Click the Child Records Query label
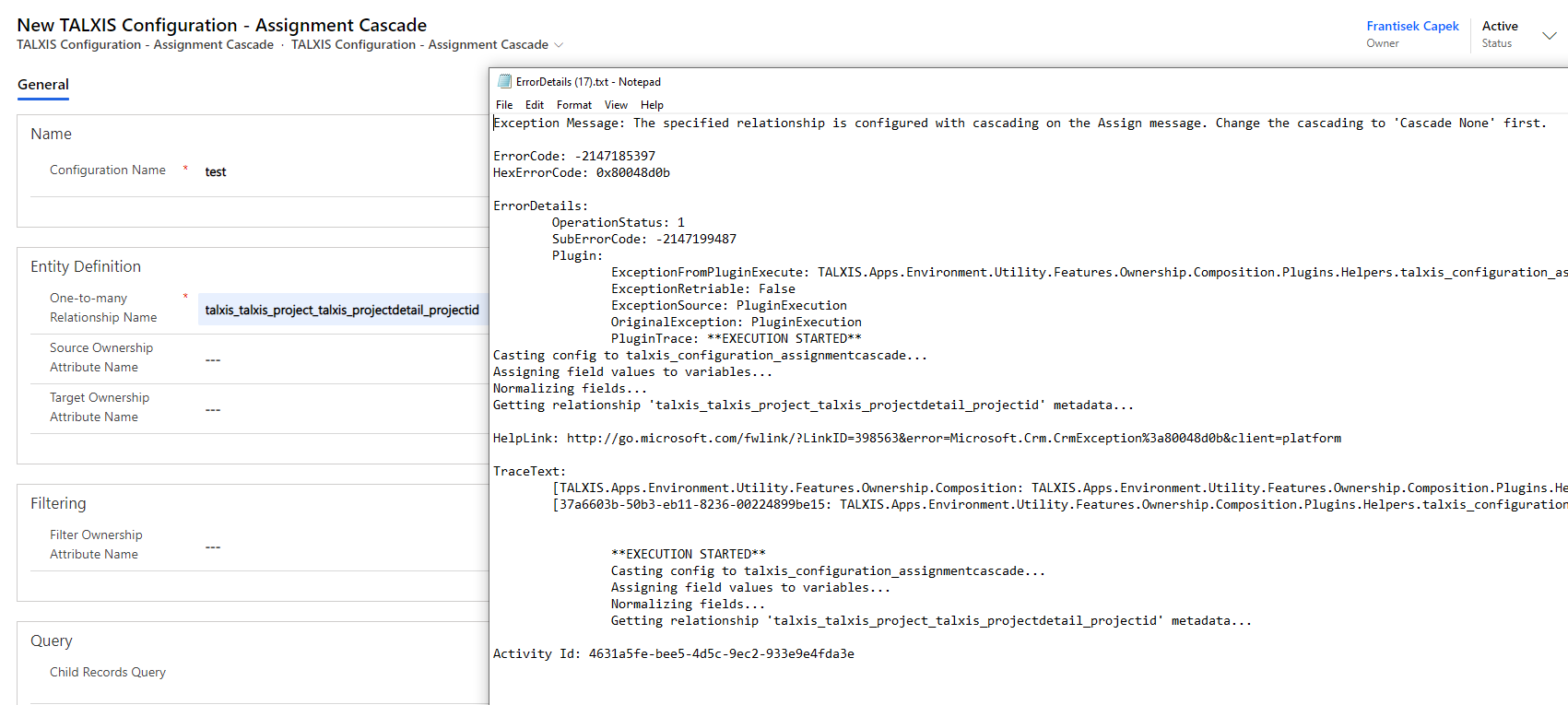1568x705 pixels. click(108, 672)
